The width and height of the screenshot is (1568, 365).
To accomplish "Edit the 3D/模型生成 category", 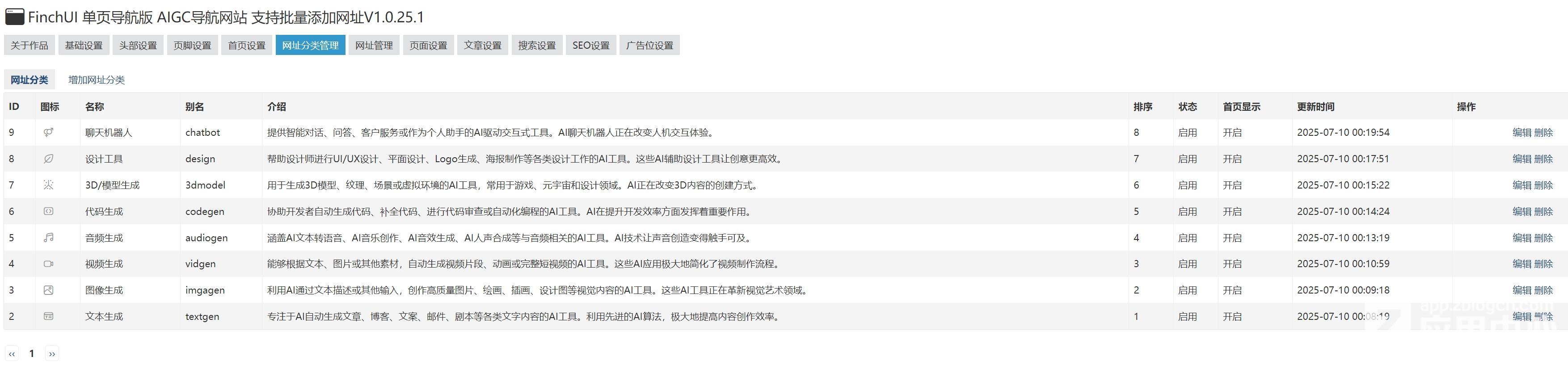I will 1522,185.
